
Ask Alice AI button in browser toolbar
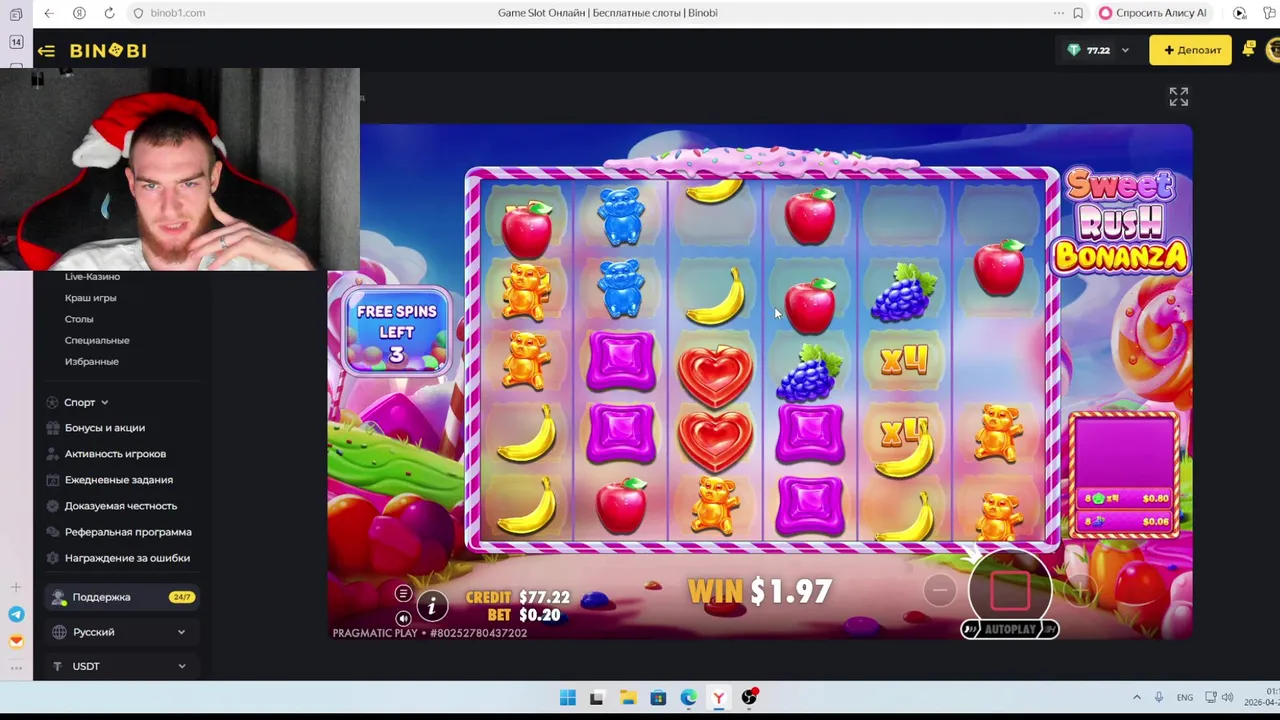1153,13
